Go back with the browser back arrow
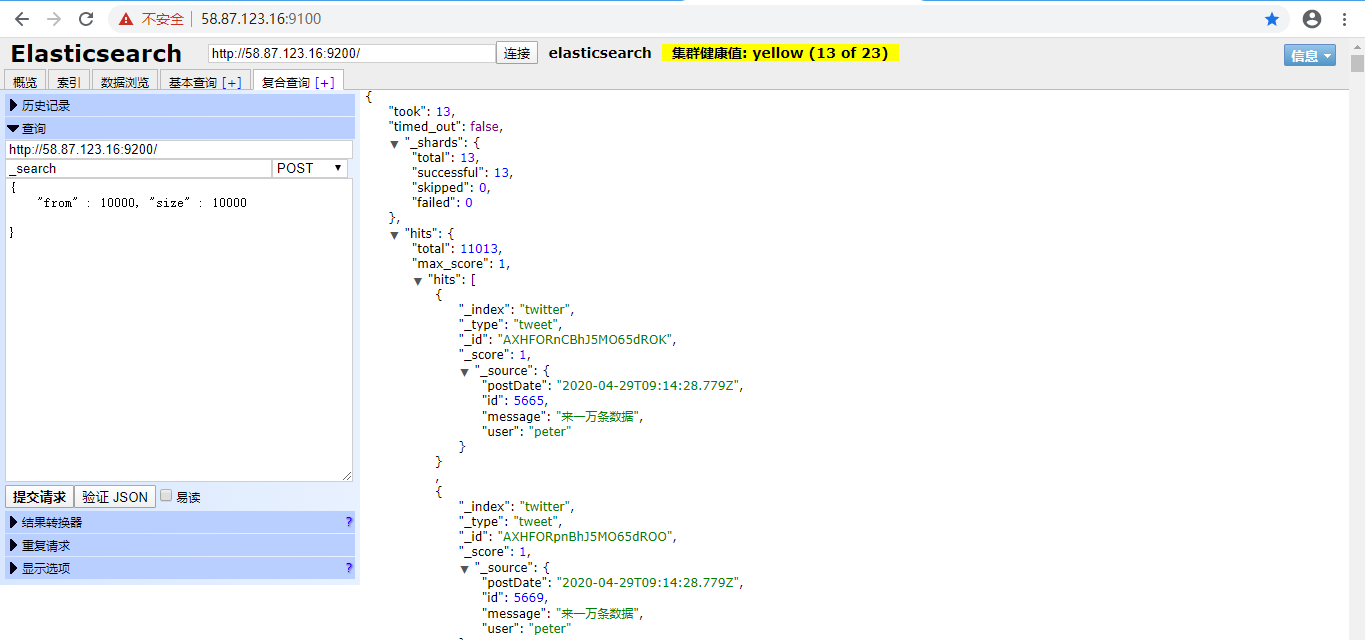Screen dimensions: 1365x640 21,19
